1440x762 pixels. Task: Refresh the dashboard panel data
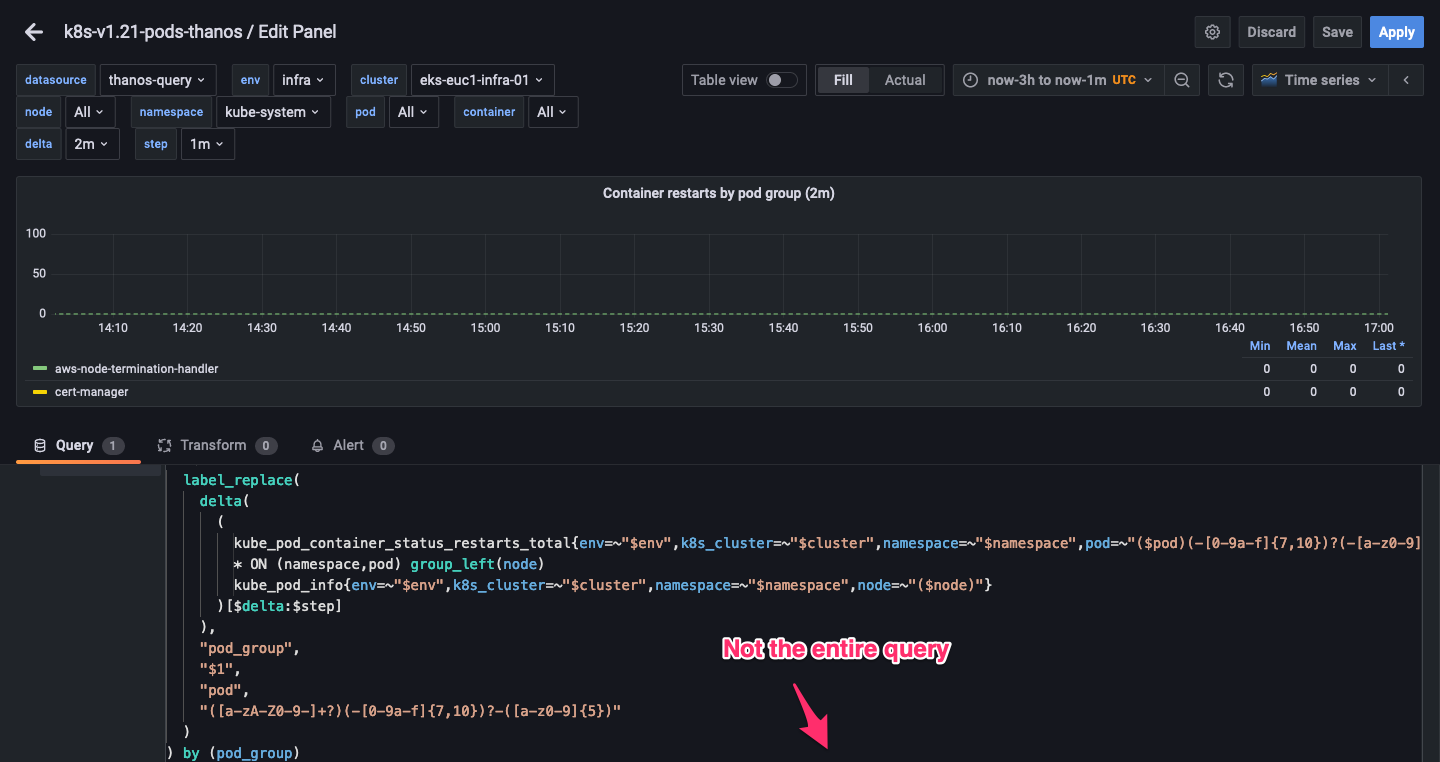coord(1225,79)
